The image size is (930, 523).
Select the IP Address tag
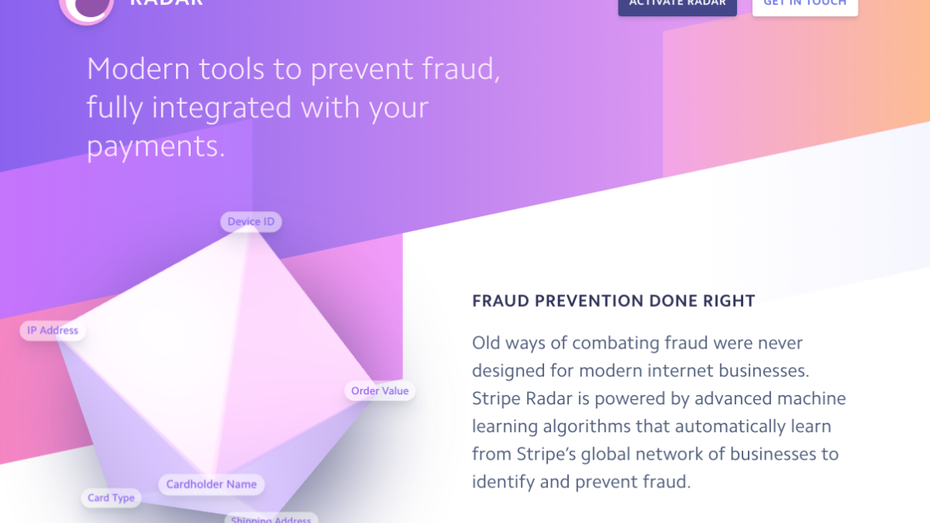click(x=53, y=331)
